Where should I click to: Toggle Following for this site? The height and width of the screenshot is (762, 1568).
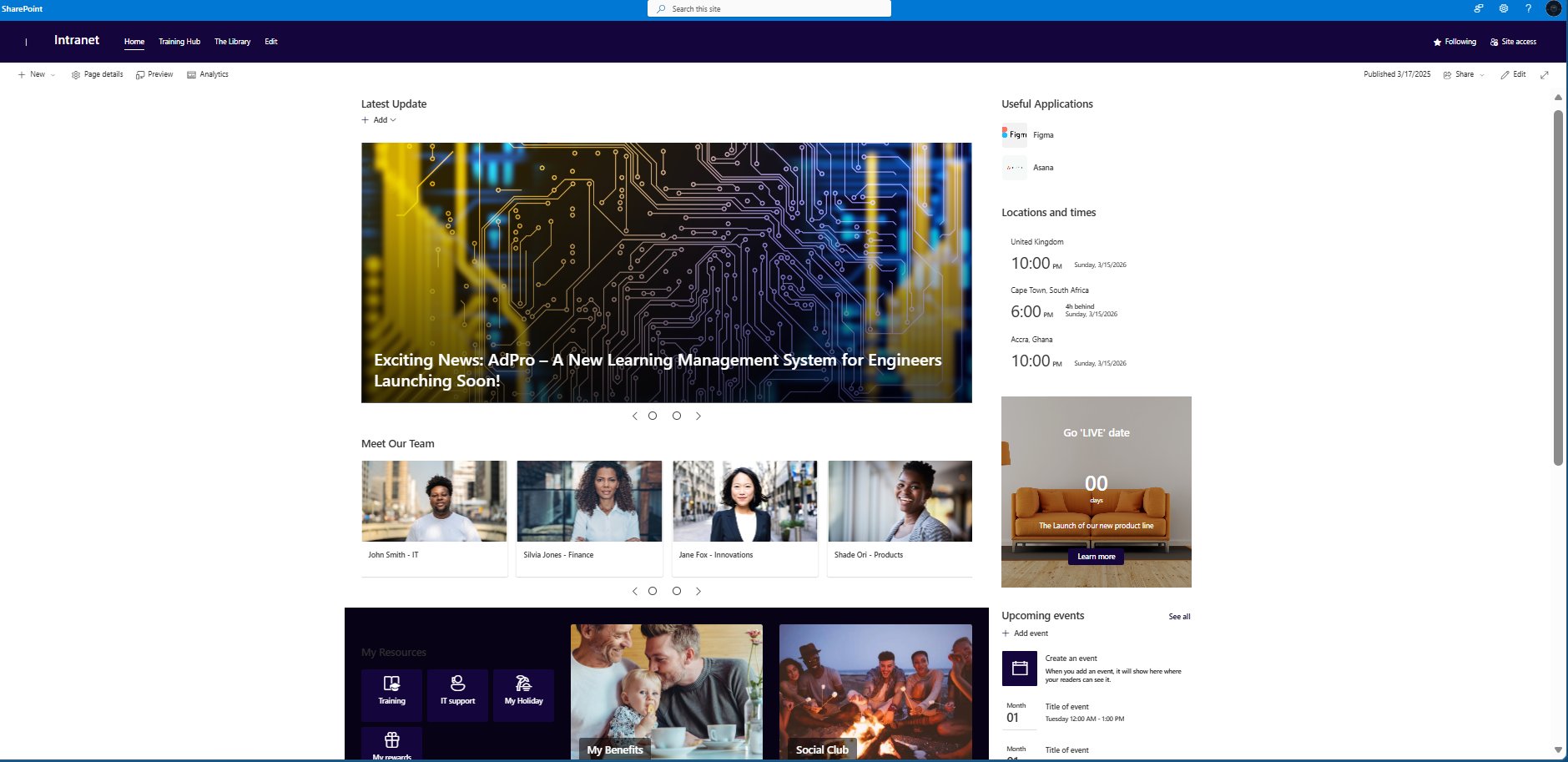coord(1455,41)
